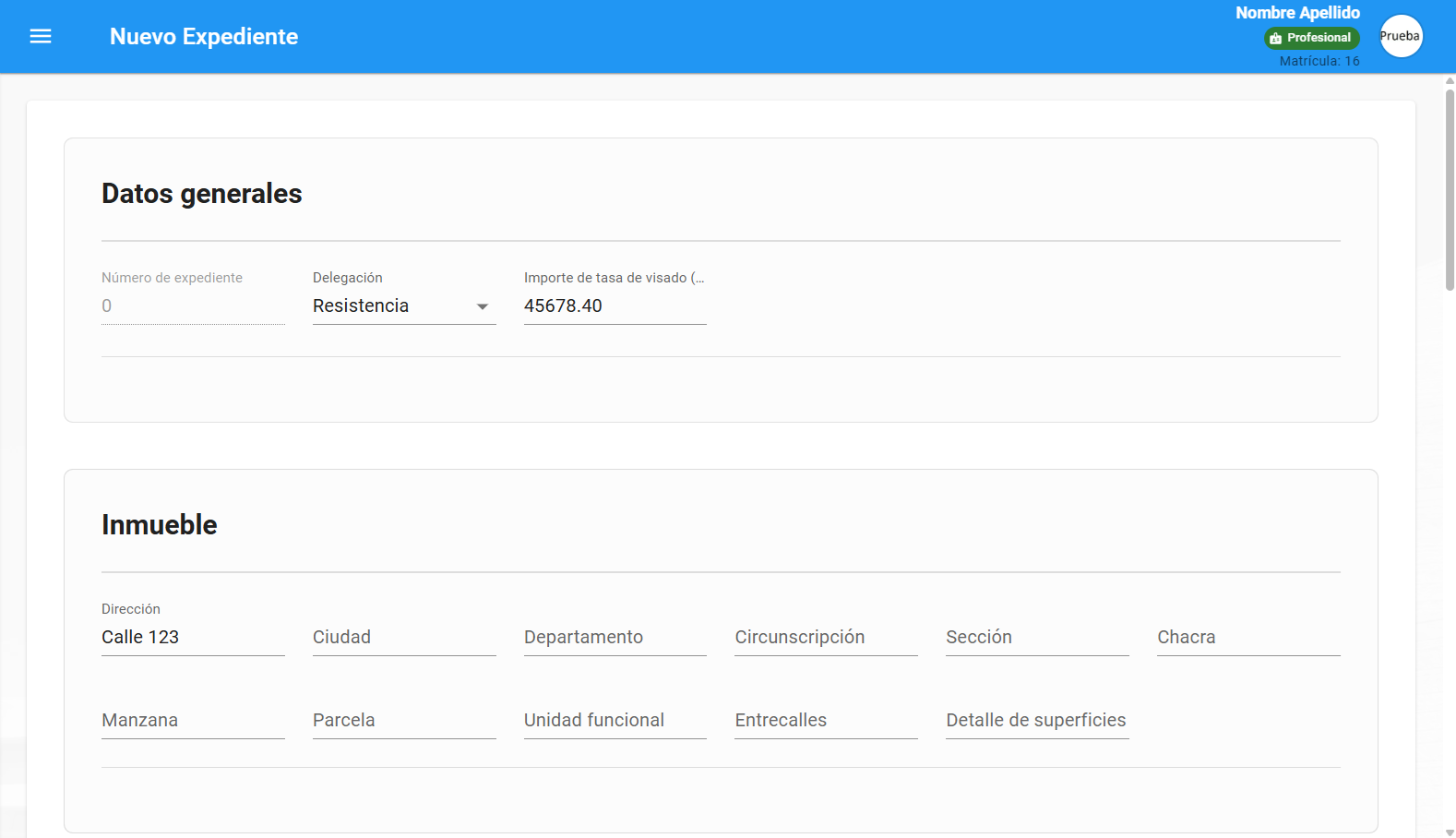
Task: Click the Nombre Apellido user name
Action: point(1296,13)
